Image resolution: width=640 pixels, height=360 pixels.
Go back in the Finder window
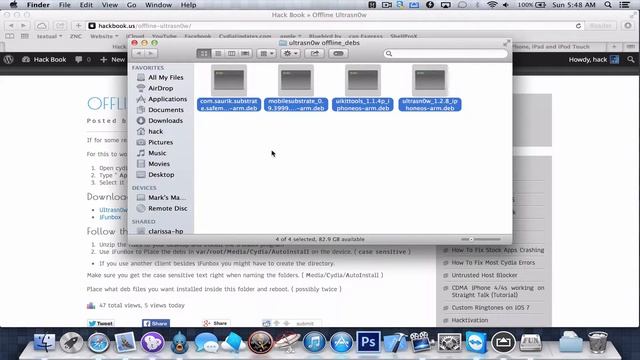139,53
